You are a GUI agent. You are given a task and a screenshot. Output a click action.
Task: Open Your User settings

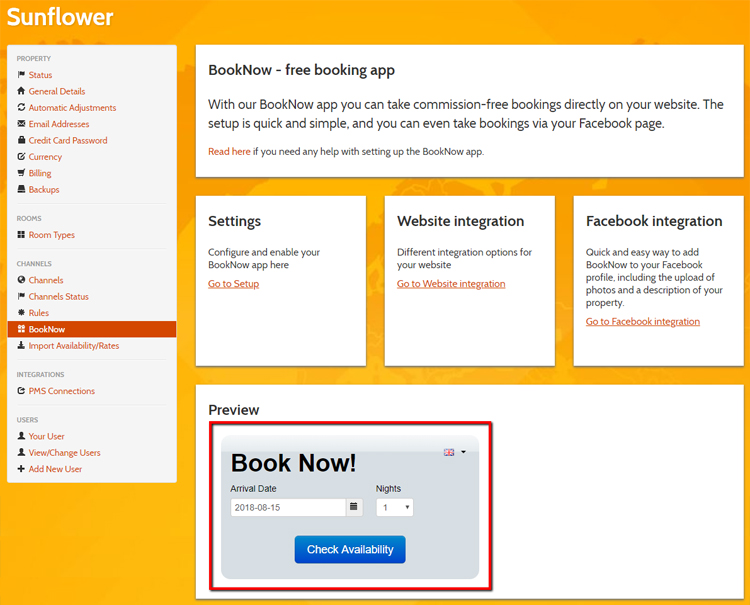(x=46, y=436)
